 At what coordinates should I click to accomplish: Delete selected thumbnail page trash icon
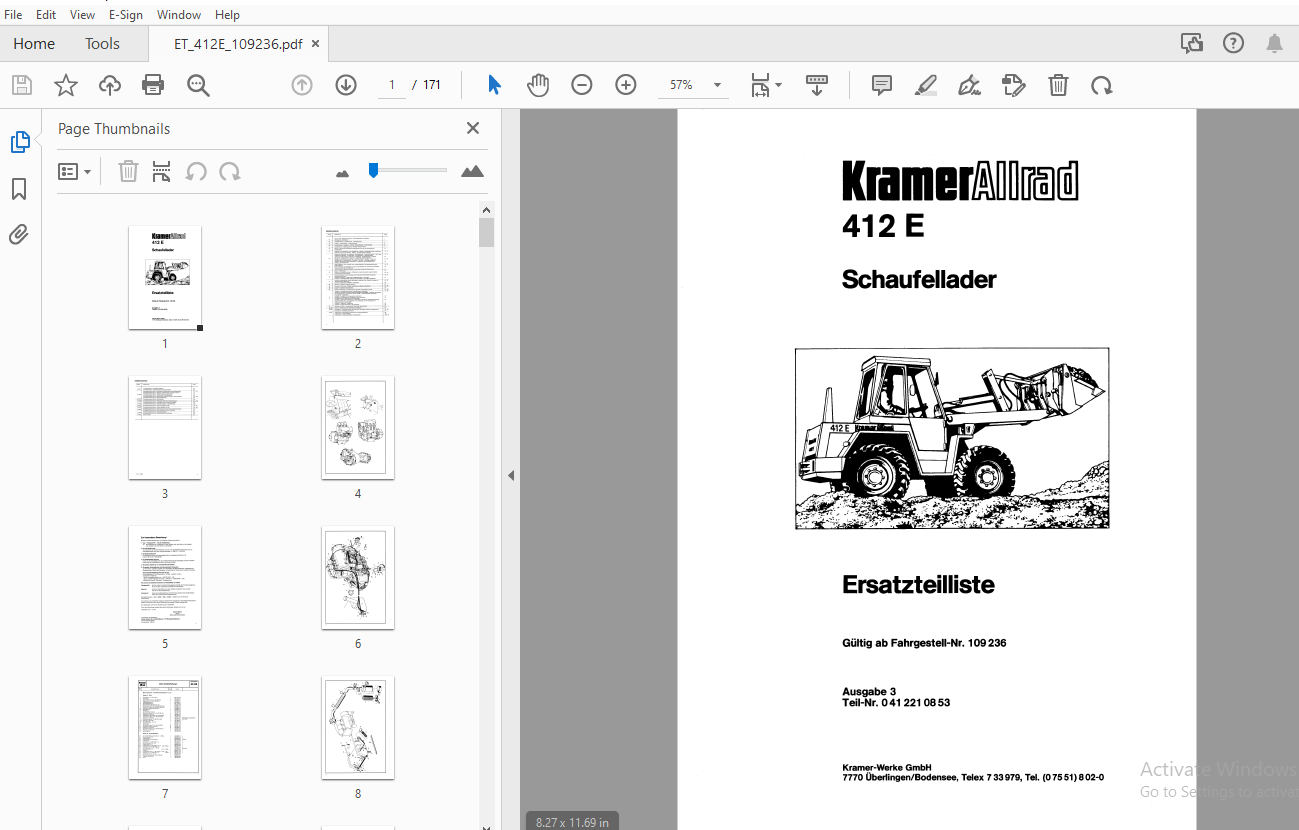pos(128,171)
